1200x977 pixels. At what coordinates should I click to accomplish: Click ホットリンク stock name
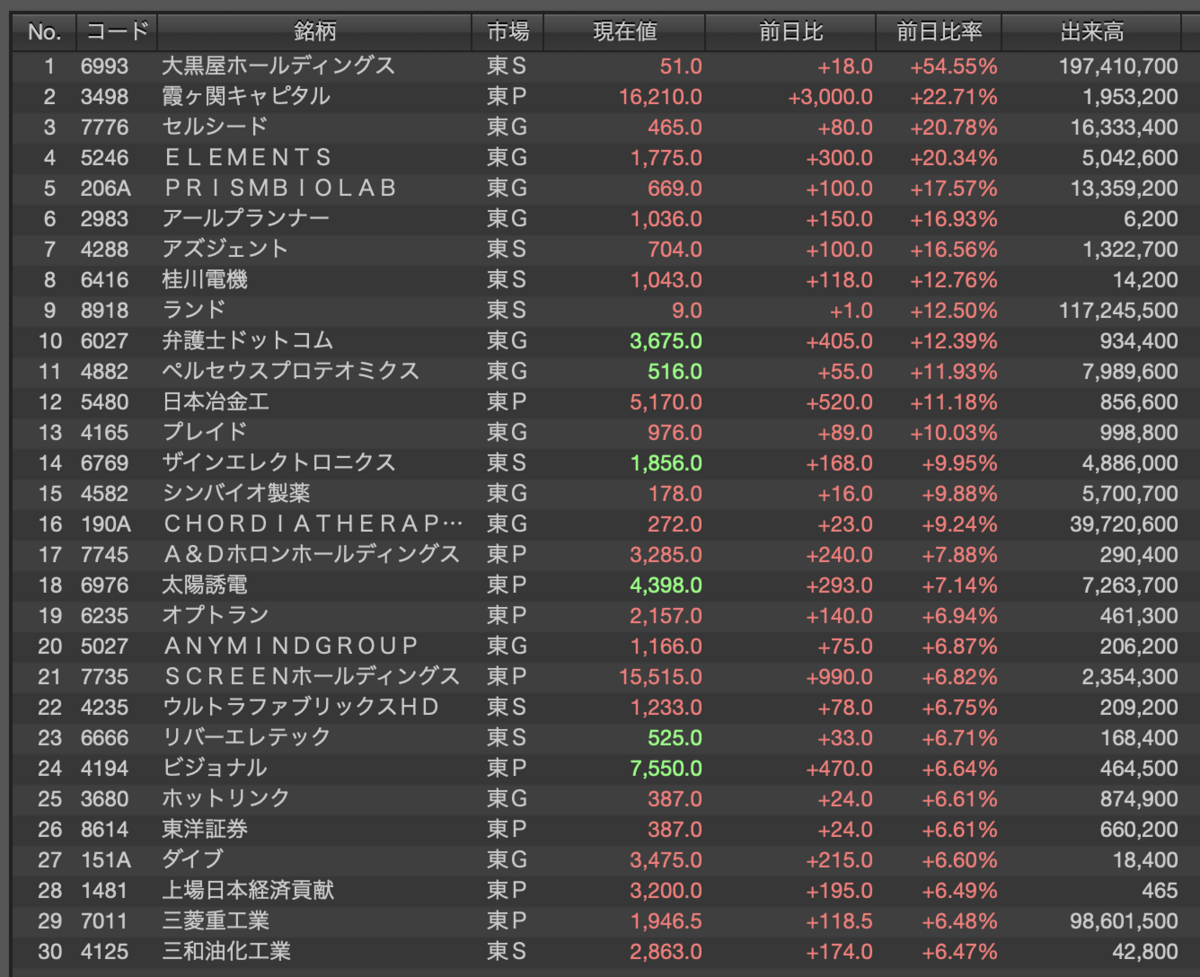[226, 798]
